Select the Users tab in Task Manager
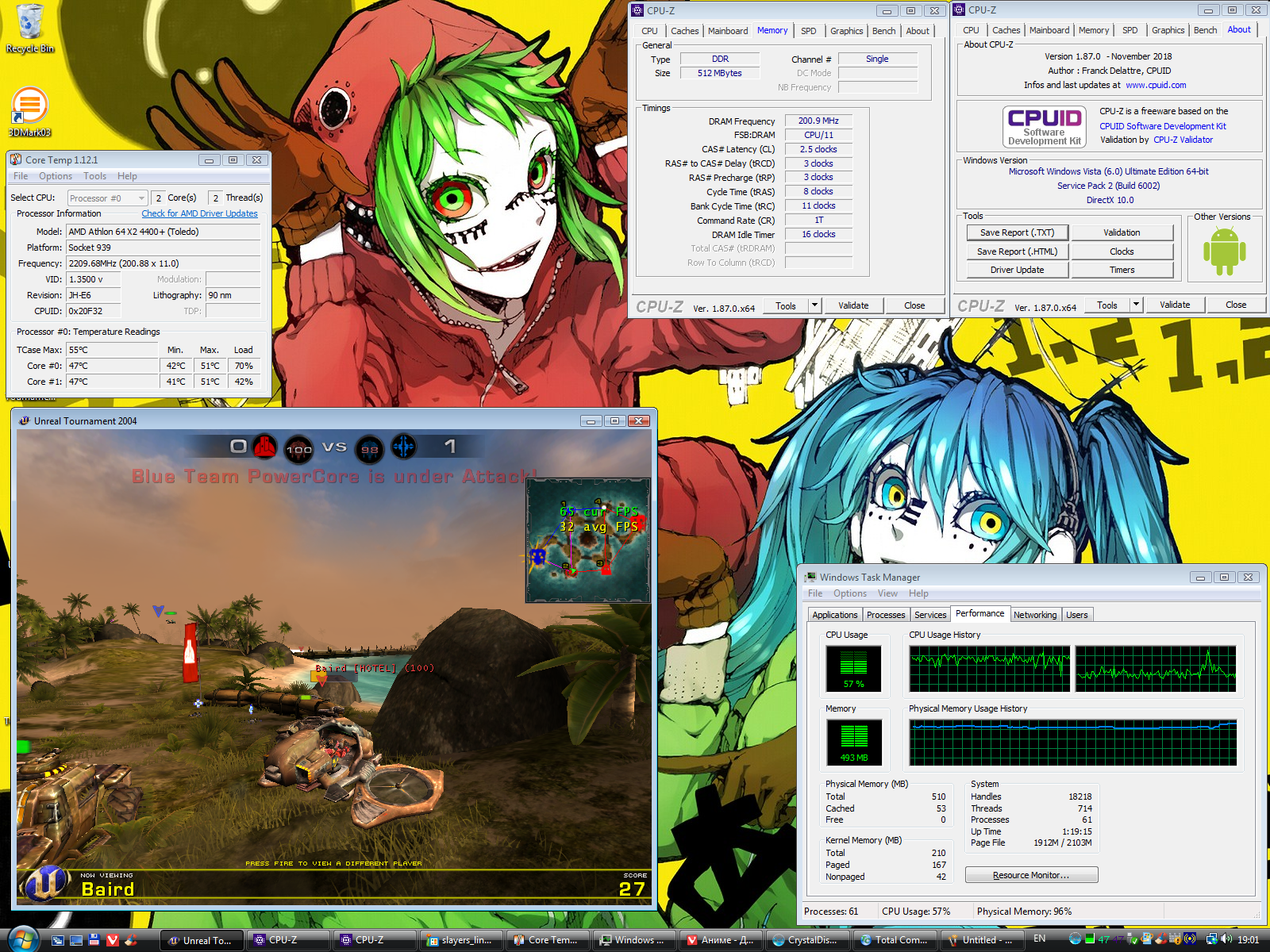The height and width of the screenshot is (952, 1270). click(1077, 615)
